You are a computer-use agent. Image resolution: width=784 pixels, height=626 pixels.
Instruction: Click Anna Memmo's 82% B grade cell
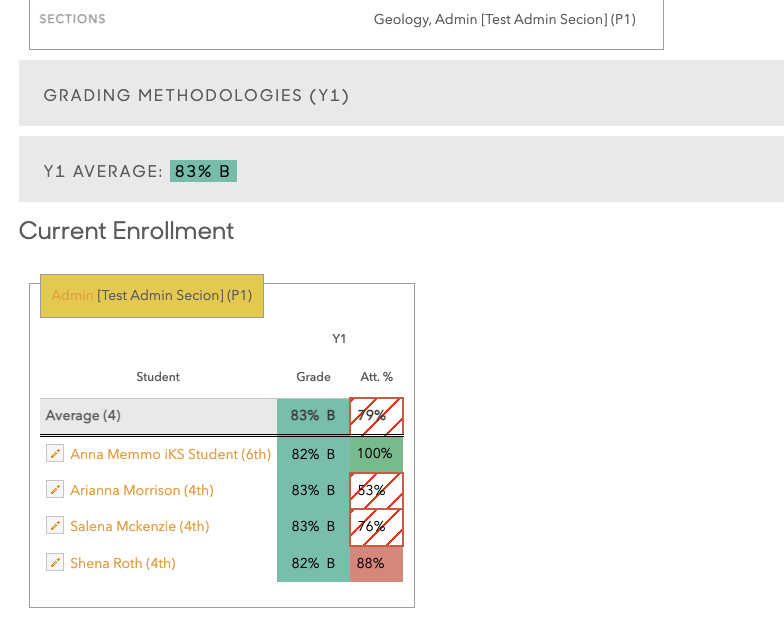coord(313,454)
